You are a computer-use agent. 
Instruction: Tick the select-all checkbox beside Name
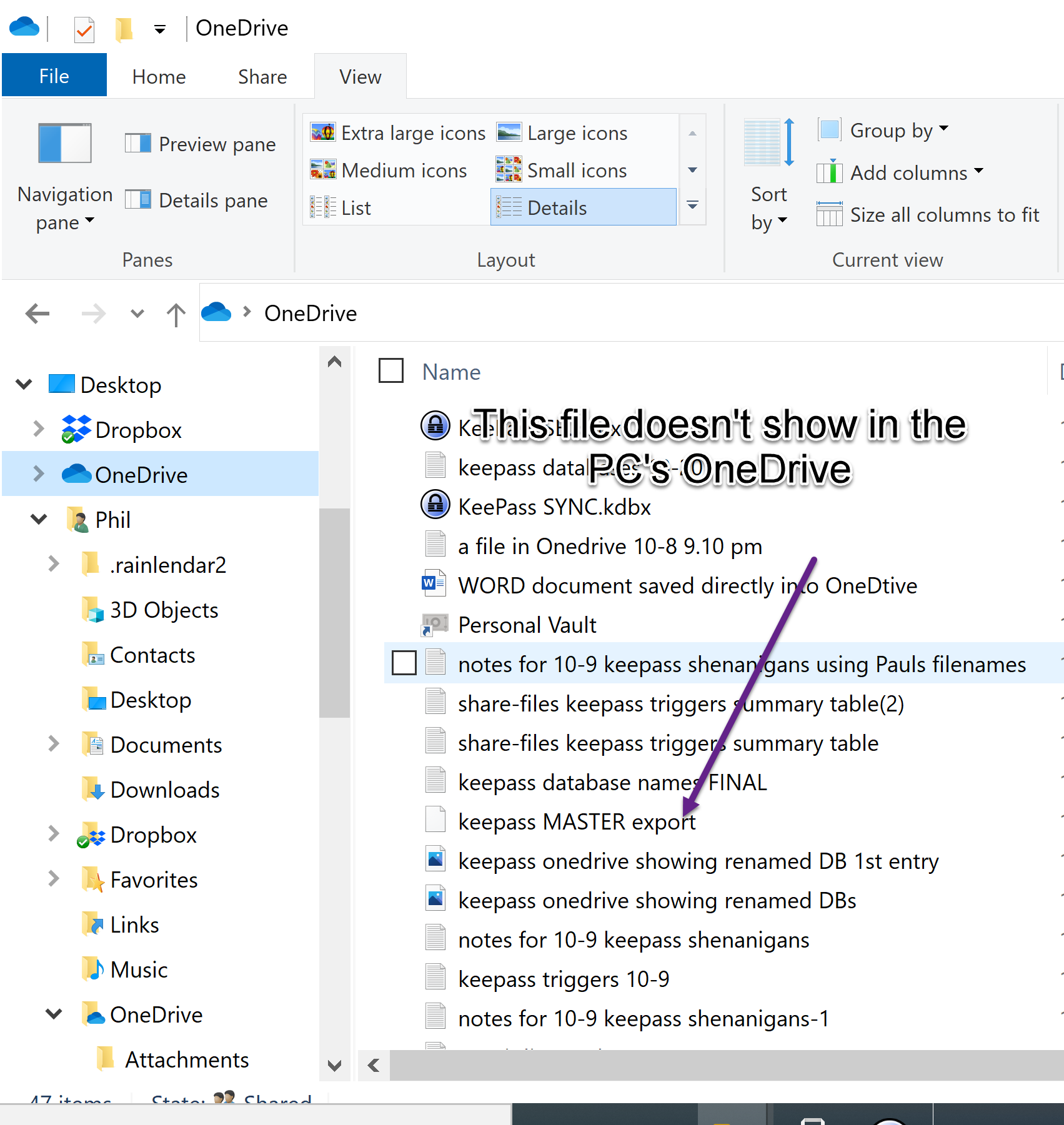point(391,371)
